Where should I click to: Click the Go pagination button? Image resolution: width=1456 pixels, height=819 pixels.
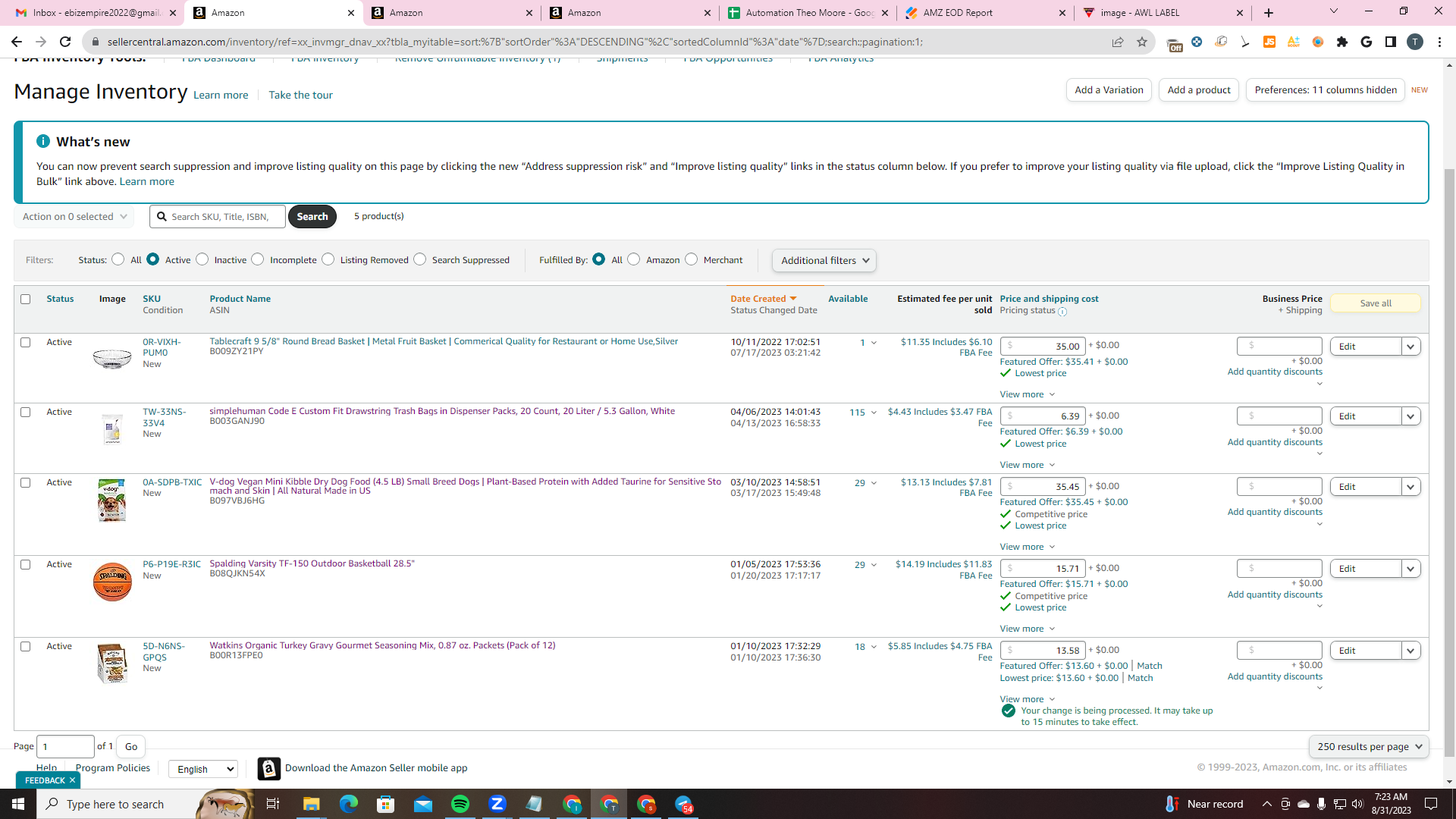(x=131, y=747)
